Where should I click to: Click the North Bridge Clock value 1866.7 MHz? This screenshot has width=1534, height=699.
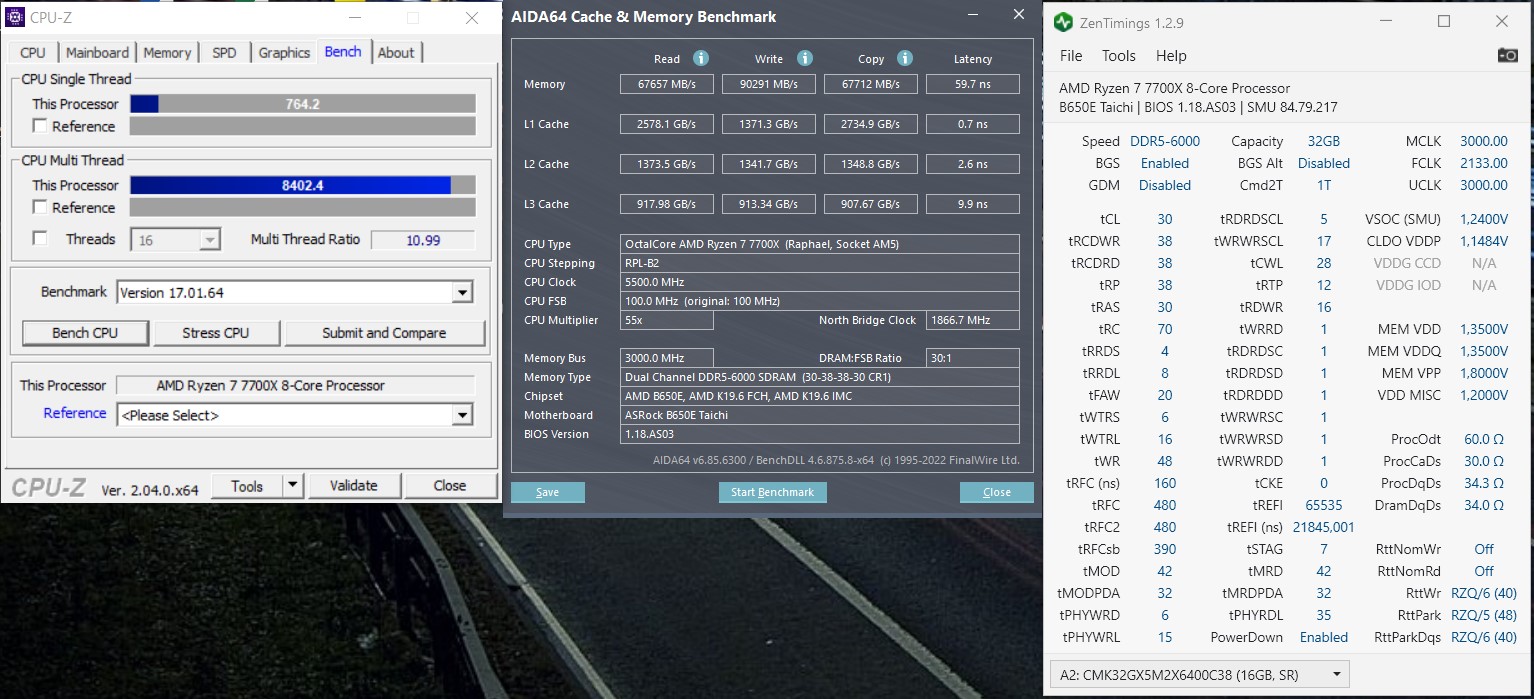(x=973, y=320)
